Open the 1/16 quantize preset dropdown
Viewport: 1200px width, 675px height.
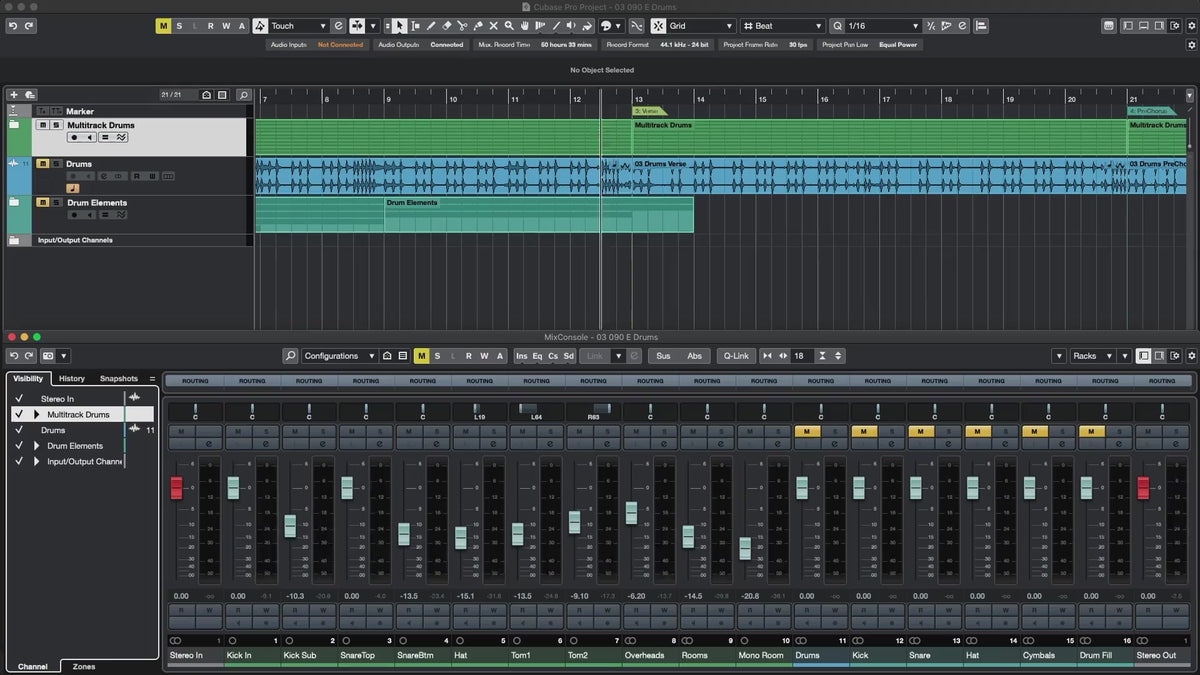[882, 26]
